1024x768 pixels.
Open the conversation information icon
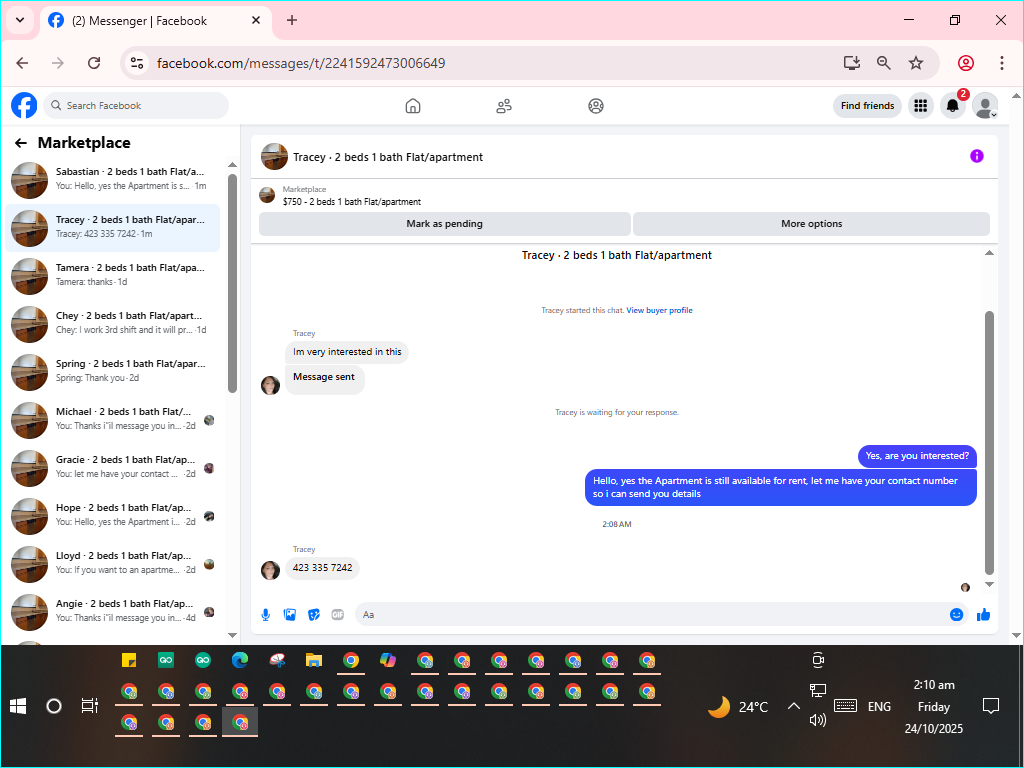(976, 156)
